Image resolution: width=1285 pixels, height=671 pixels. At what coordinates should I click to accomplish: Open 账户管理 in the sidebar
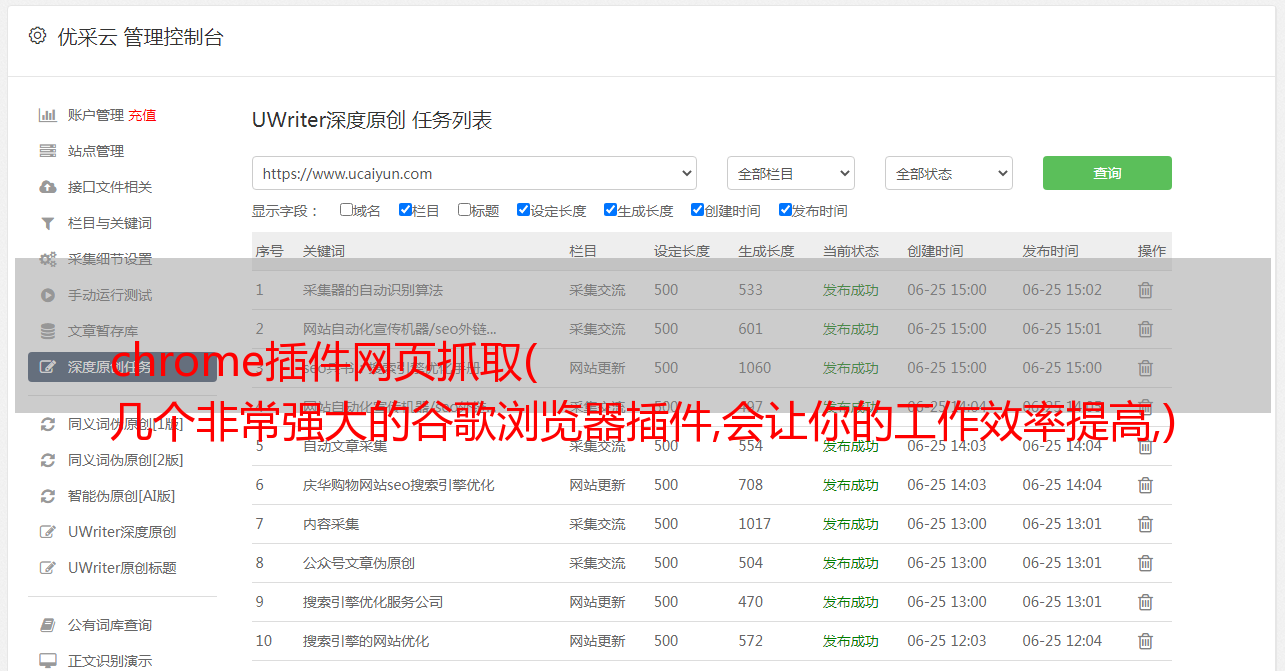click(96, 115)
